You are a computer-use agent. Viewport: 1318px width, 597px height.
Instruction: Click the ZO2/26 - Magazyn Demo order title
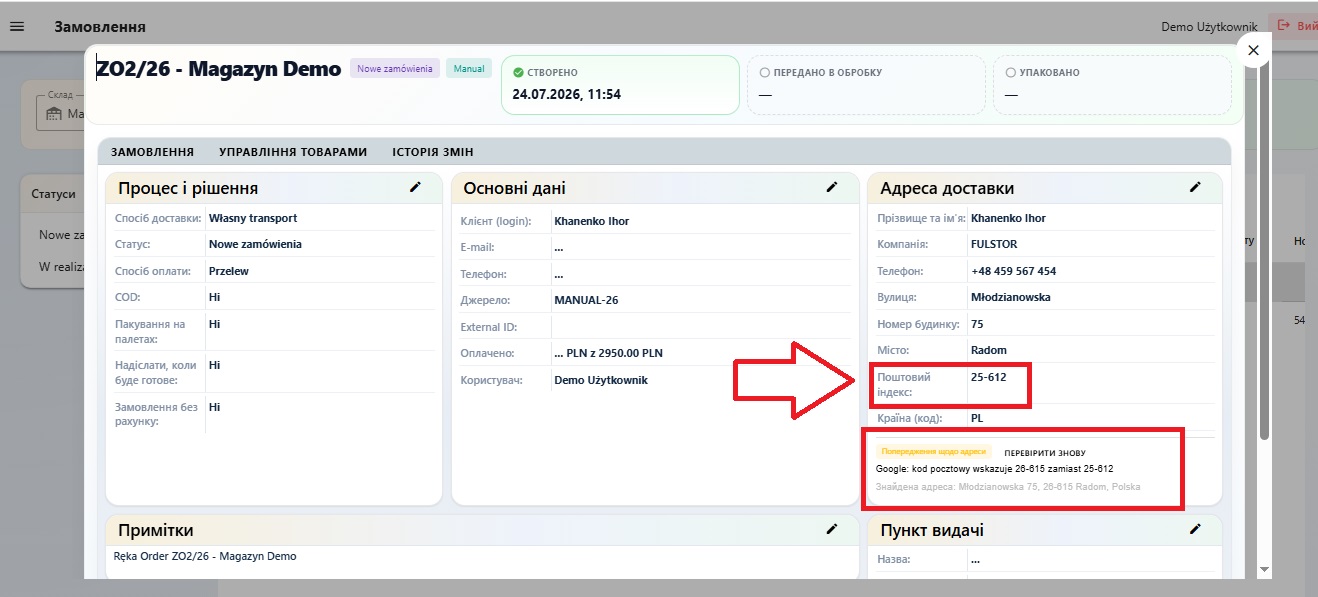[218, 69]
